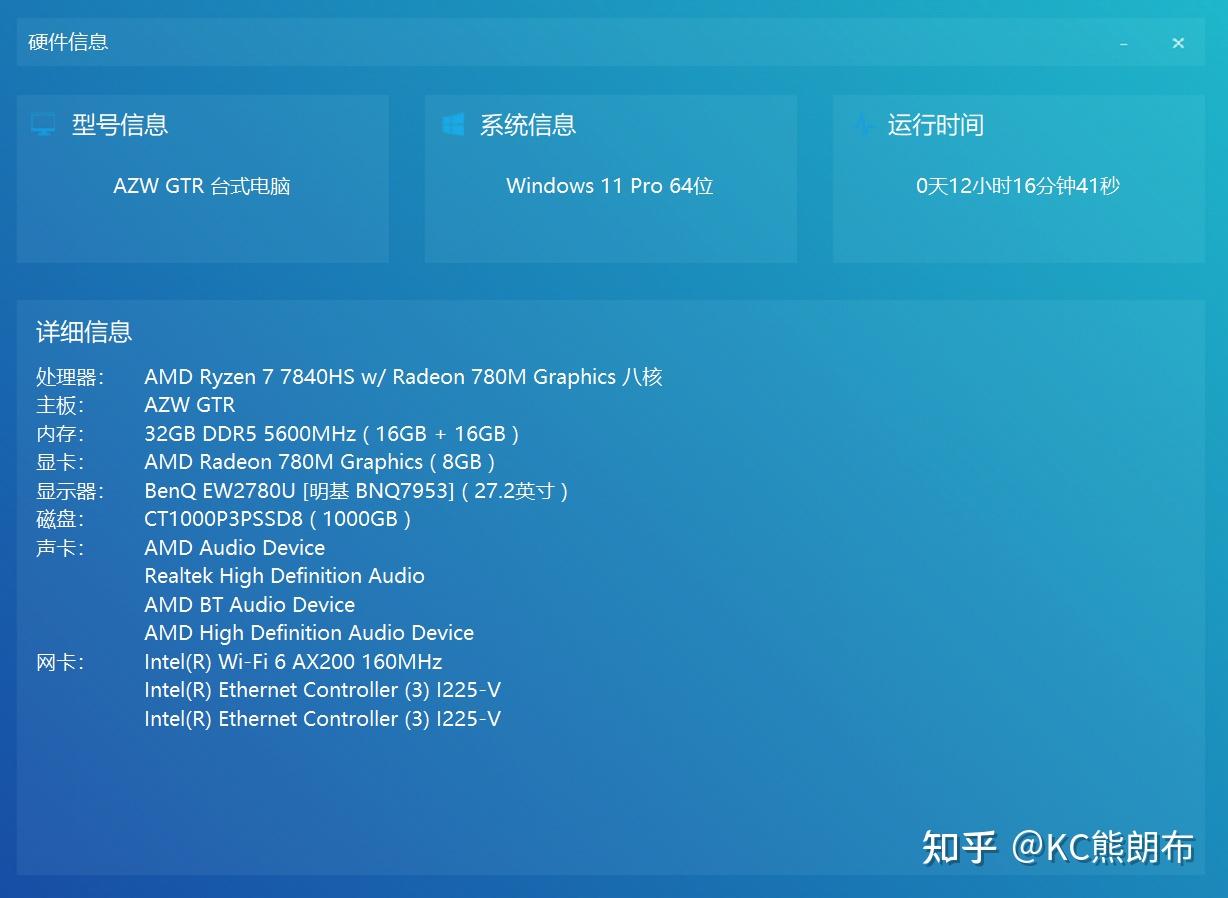Click the minimize dash icon on title bar
Viewport: 1228px width, 898px height.
1123,43
